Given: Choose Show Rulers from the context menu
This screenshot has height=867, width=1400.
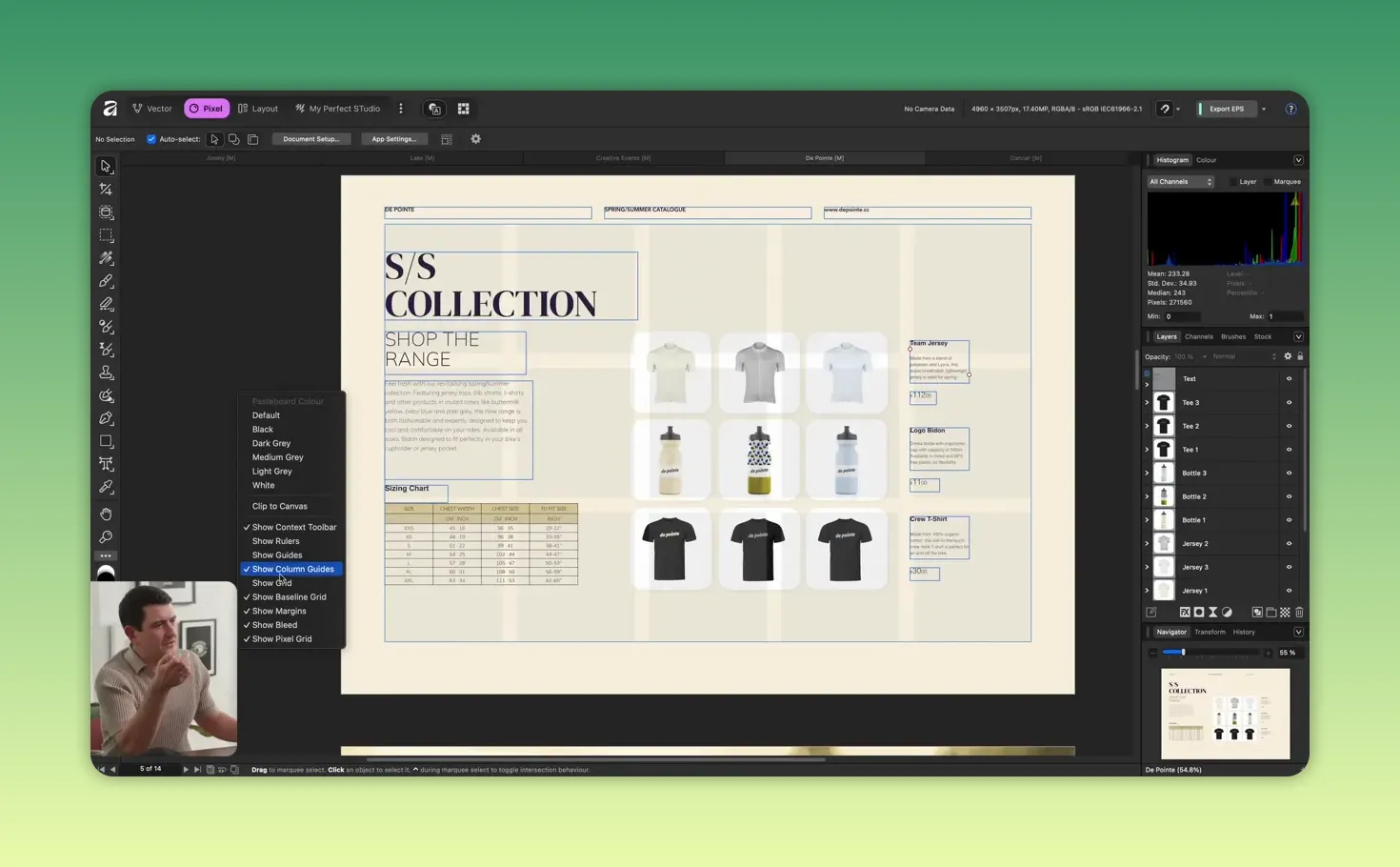Looking at the screenshot, I should [x=275, y=541].
